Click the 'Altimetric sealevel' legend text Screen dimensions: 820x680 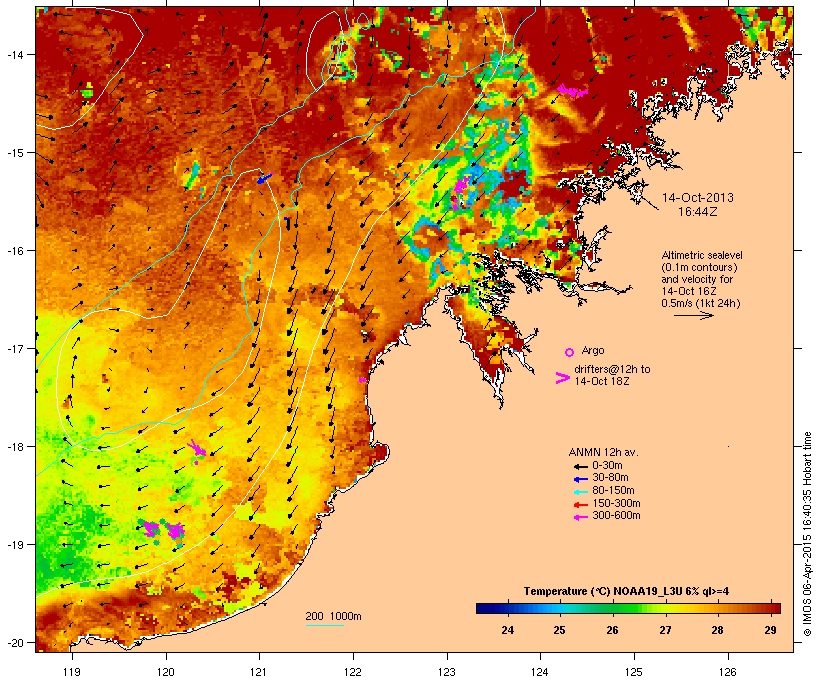(702, 255)
